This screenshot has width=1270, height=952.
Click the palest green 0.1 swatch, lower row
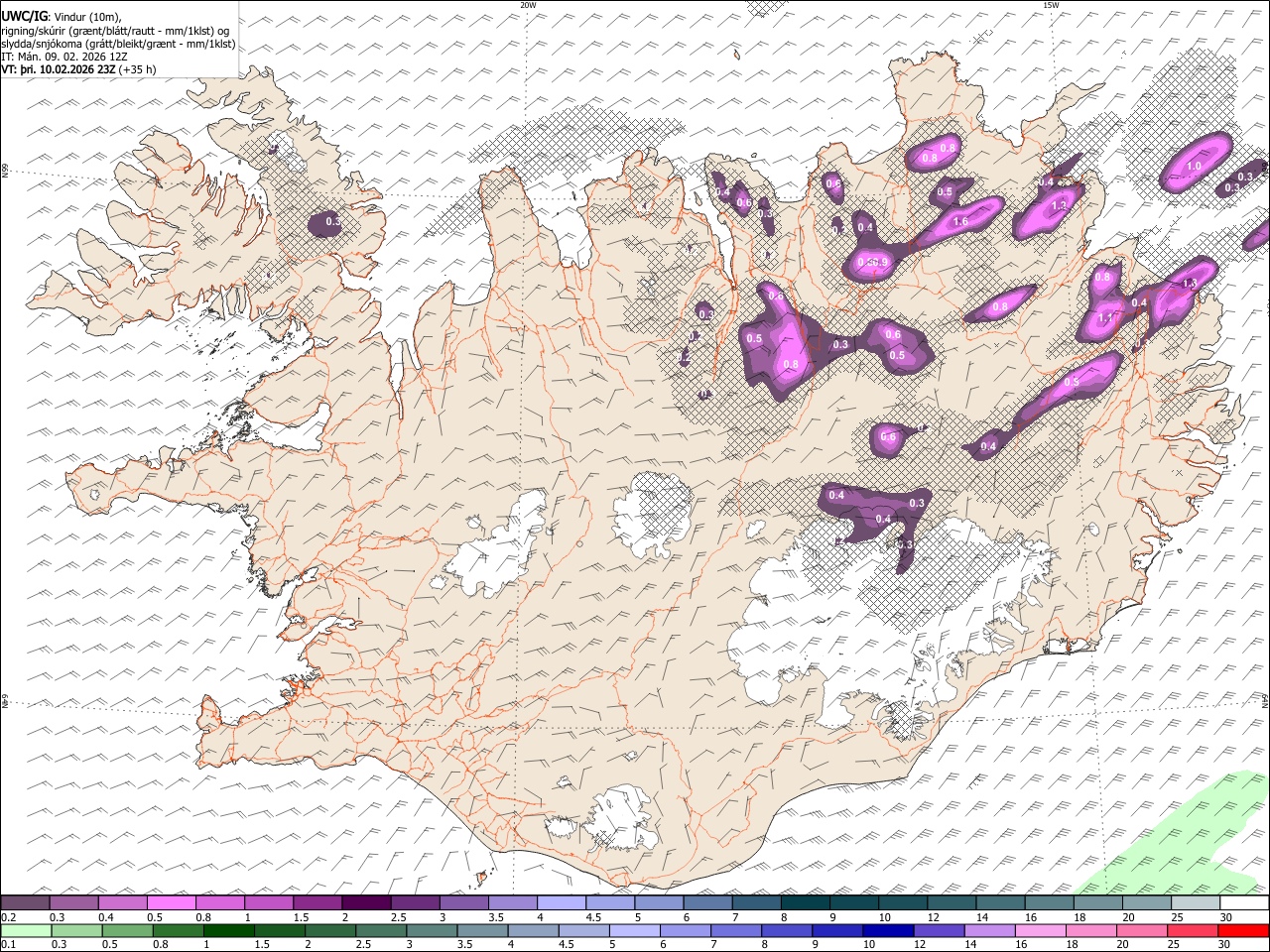click(x=25, y=931)
